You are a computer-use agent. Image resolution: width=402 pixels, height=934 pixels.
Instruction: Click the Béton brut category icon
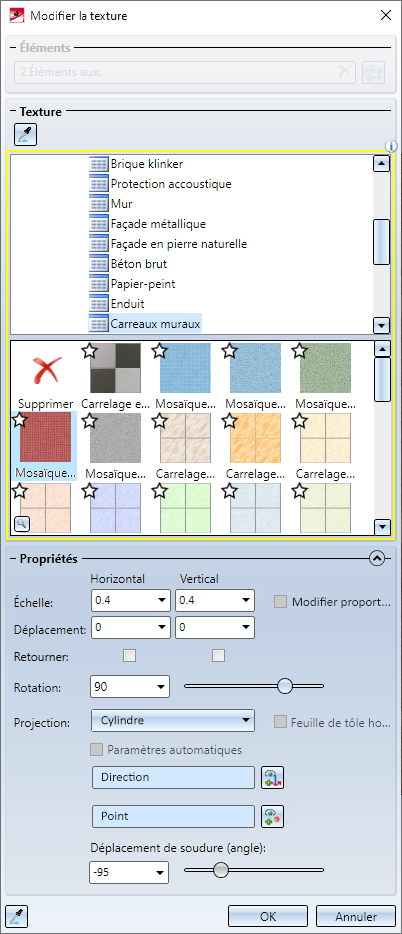[98, 264]
